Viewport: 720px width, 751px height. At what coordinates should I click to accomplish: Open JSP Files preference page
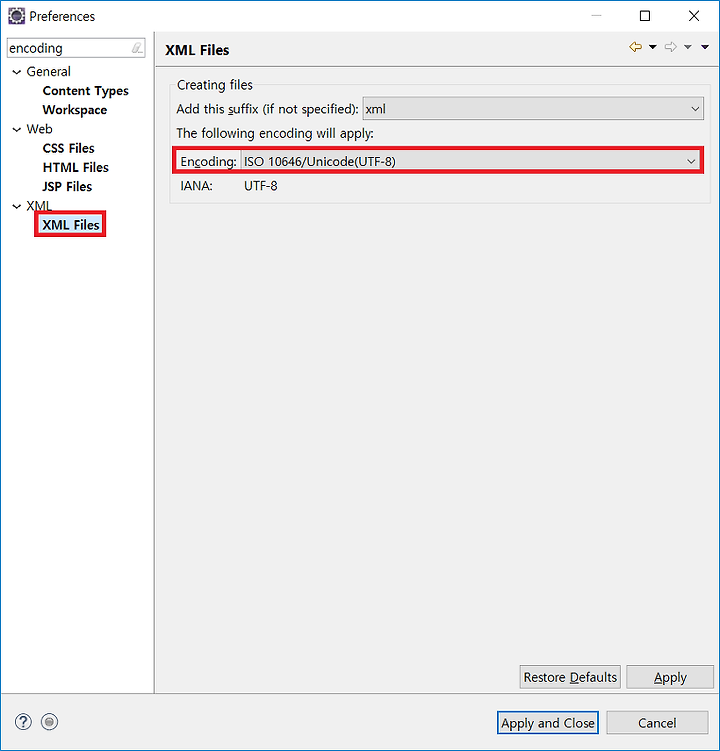pyautogui.click(x=67, y=187)
